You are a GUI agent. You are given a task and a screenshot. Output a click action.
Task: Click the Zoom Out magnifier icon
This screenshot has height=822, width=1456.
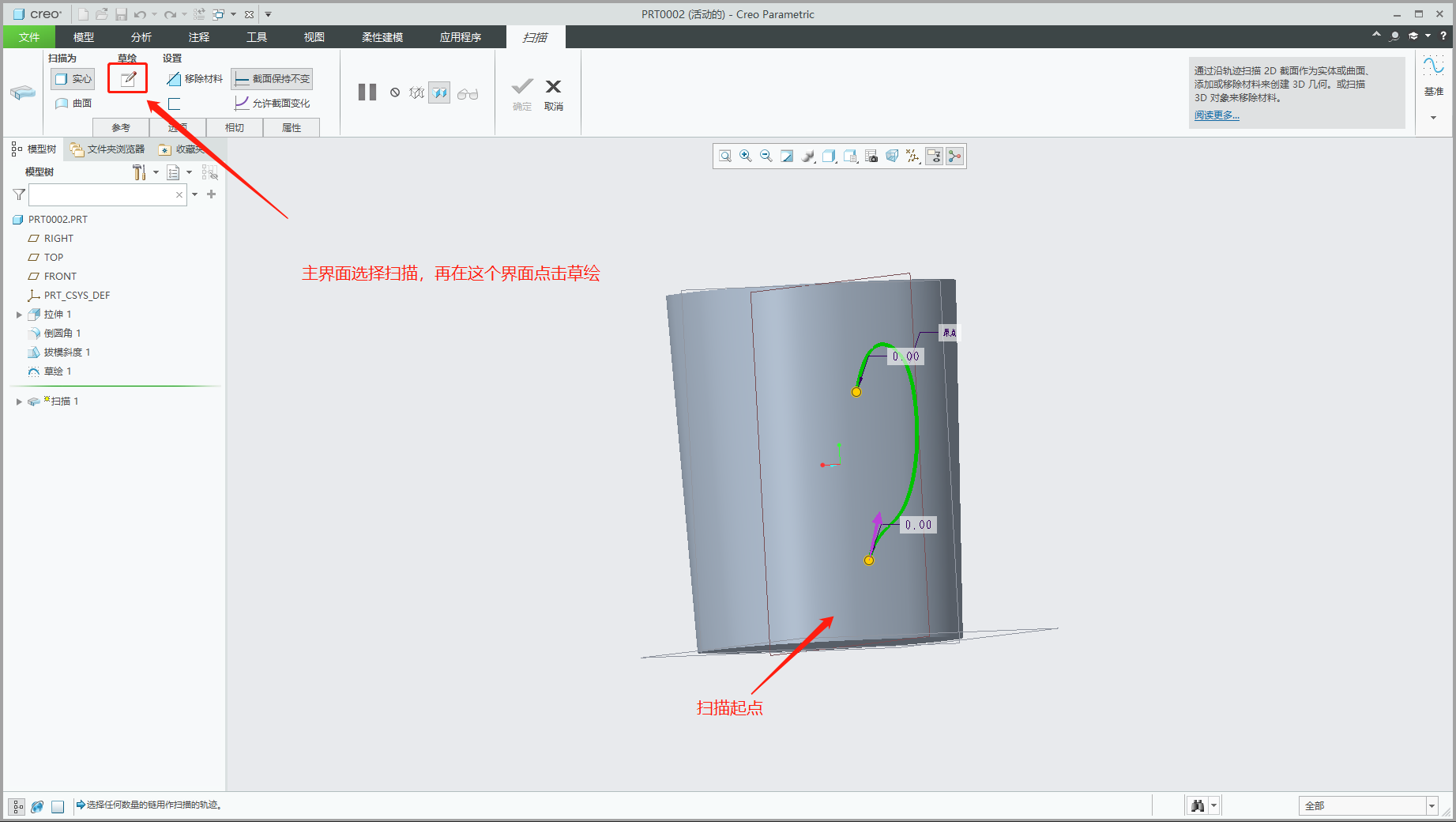[766, 156]
